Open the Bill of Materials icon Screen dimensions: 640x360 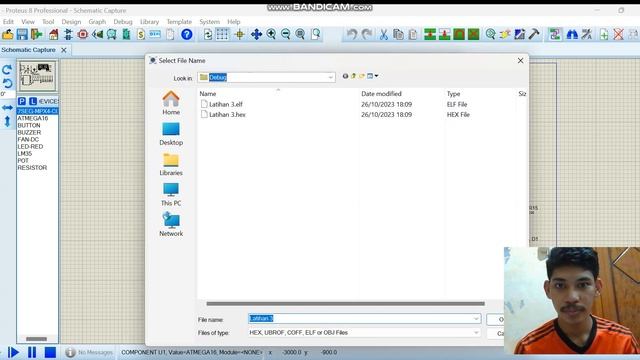[141, 35]
